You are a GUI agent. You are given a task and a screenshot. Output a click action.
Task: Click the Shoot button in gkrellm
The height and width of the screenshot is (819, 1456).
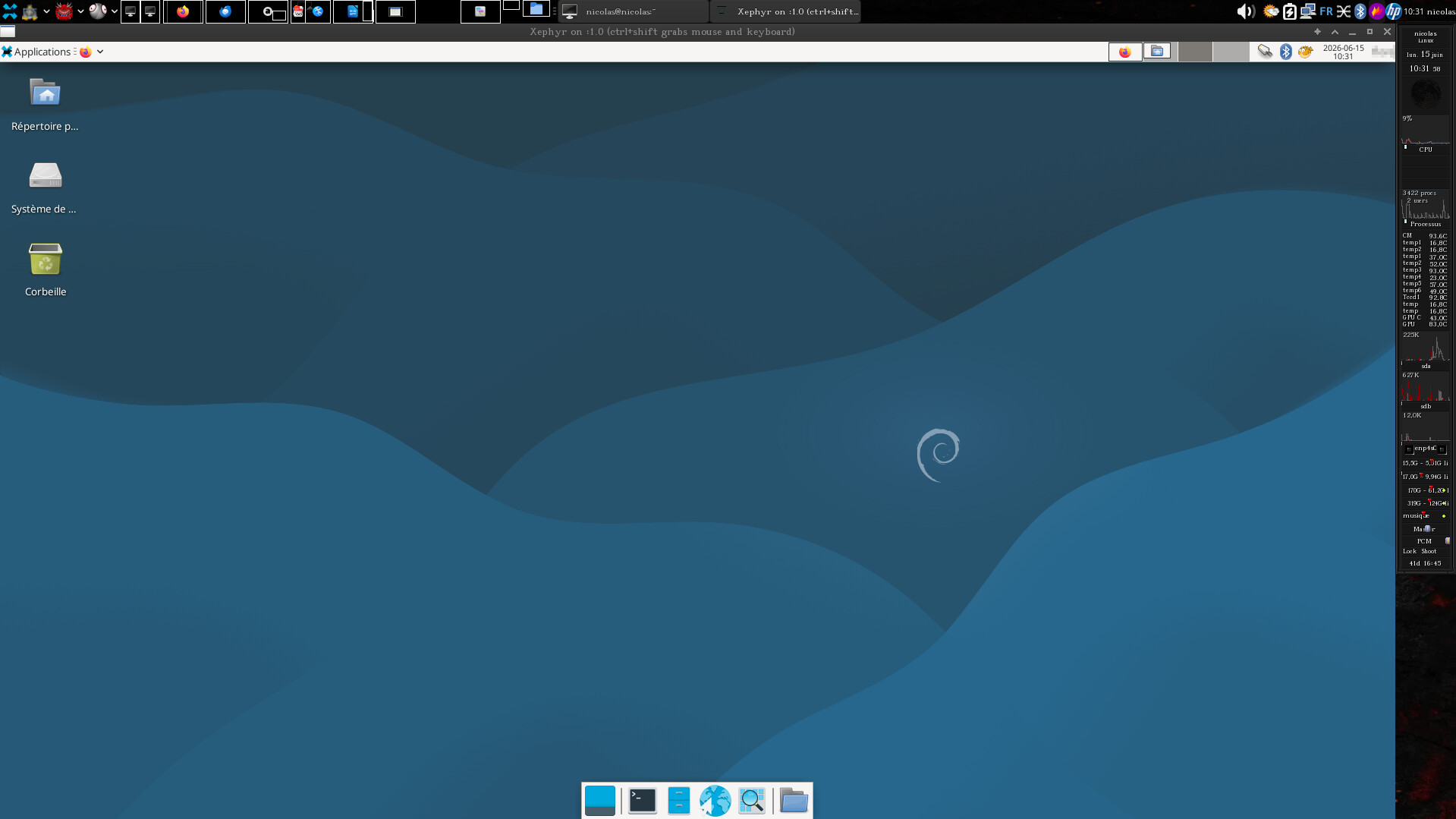click(1429, 552)
